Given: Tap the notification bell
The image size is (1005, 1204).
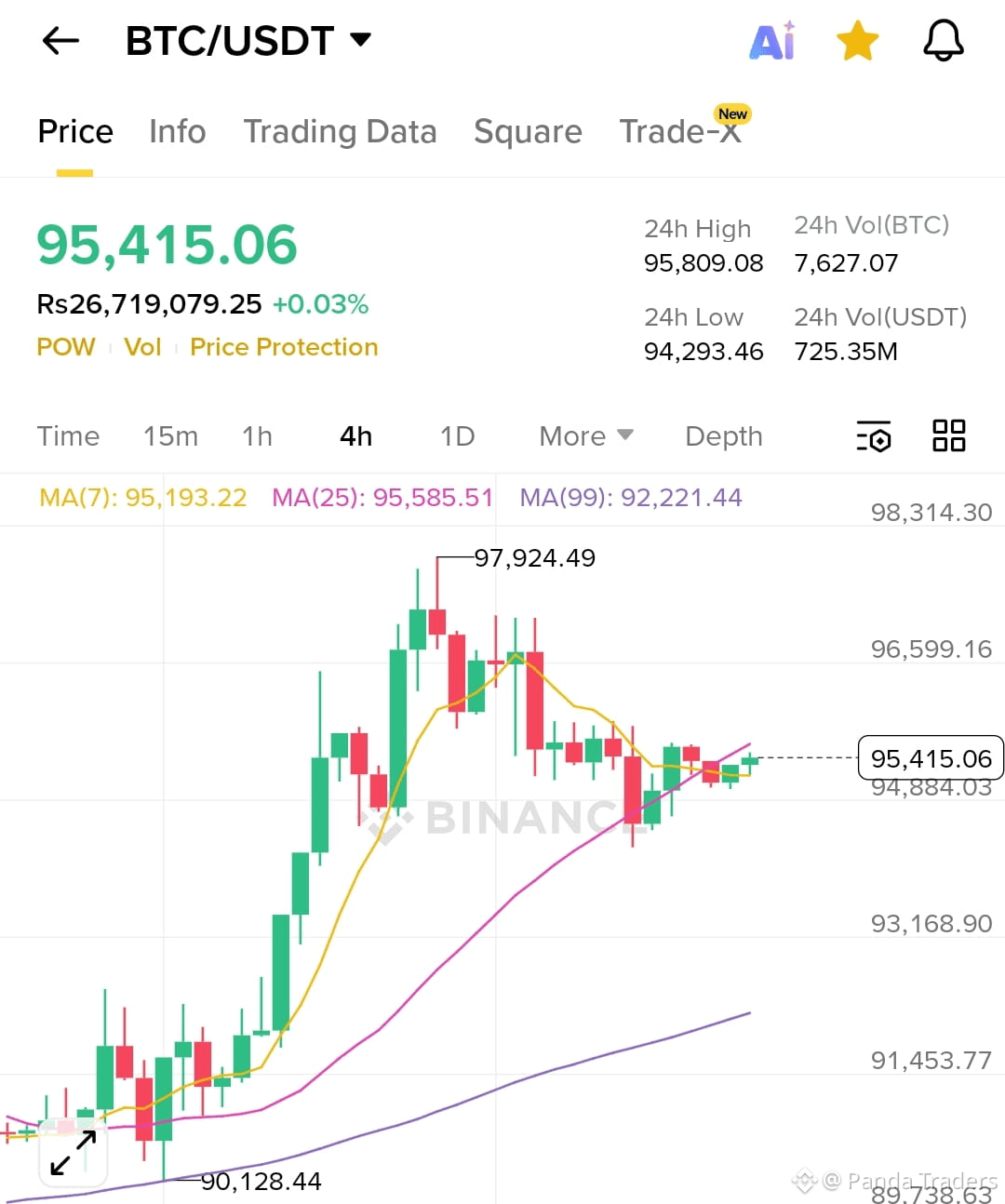Looking at the screenshot, I should click(943, 40).
